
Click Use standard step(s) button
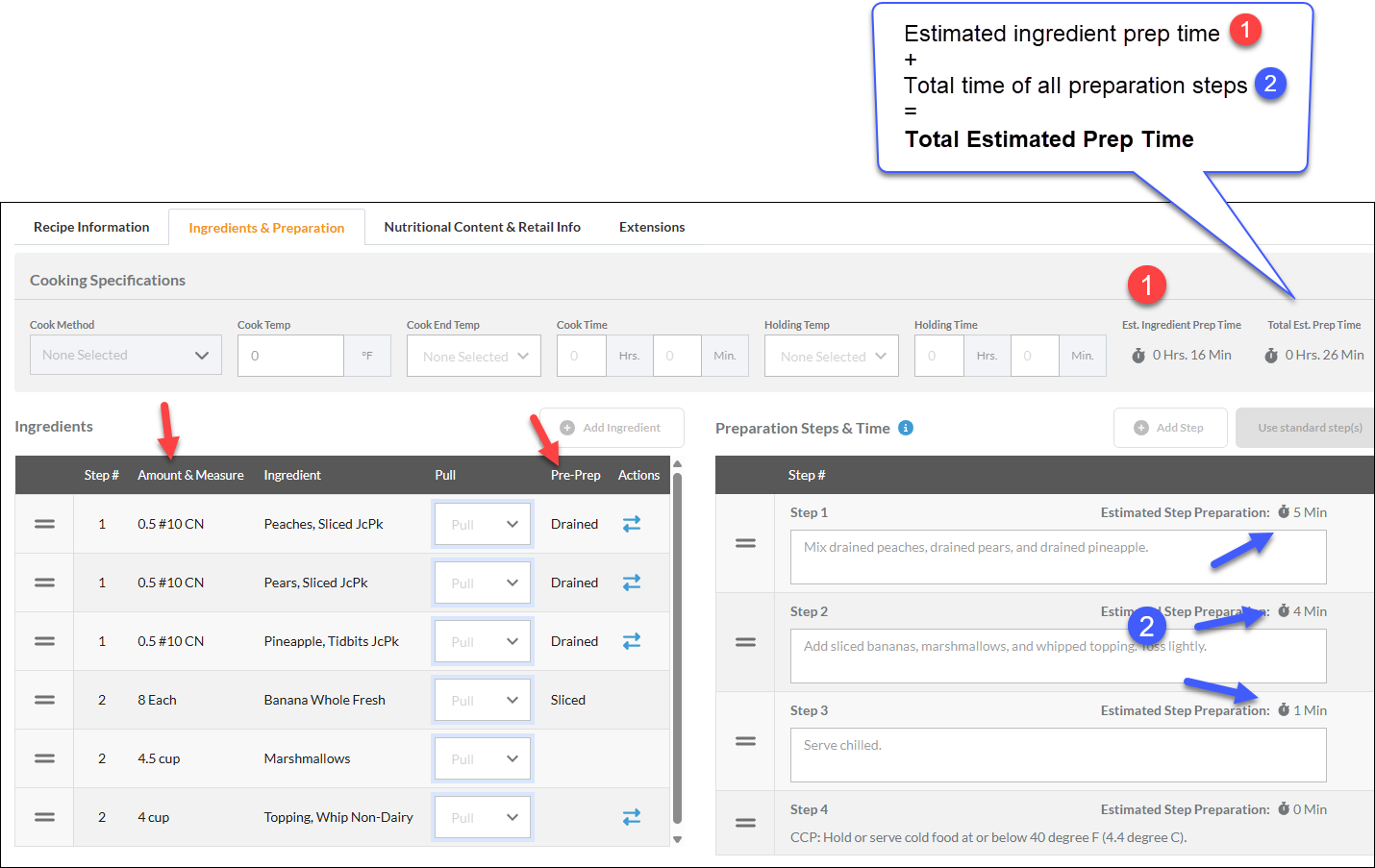point(1305,428)
